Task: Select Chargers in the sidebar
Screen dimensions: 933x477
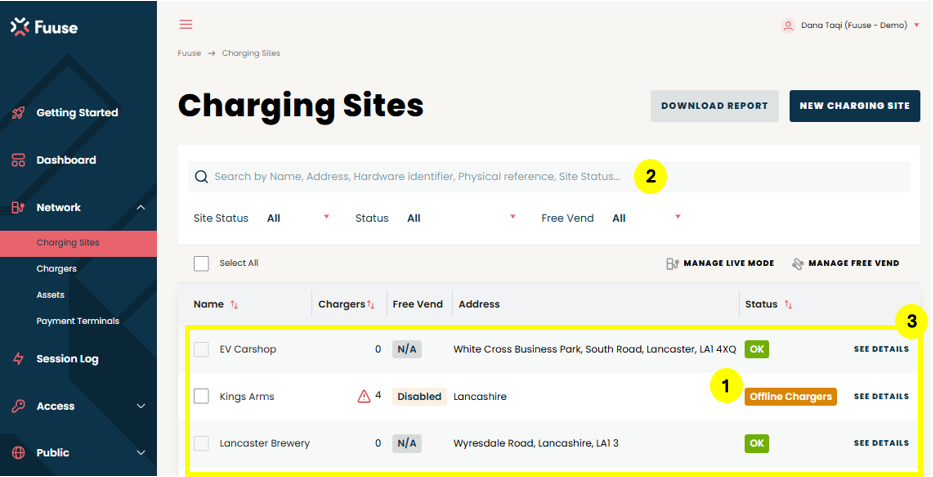Action: (x=57, y=269)
